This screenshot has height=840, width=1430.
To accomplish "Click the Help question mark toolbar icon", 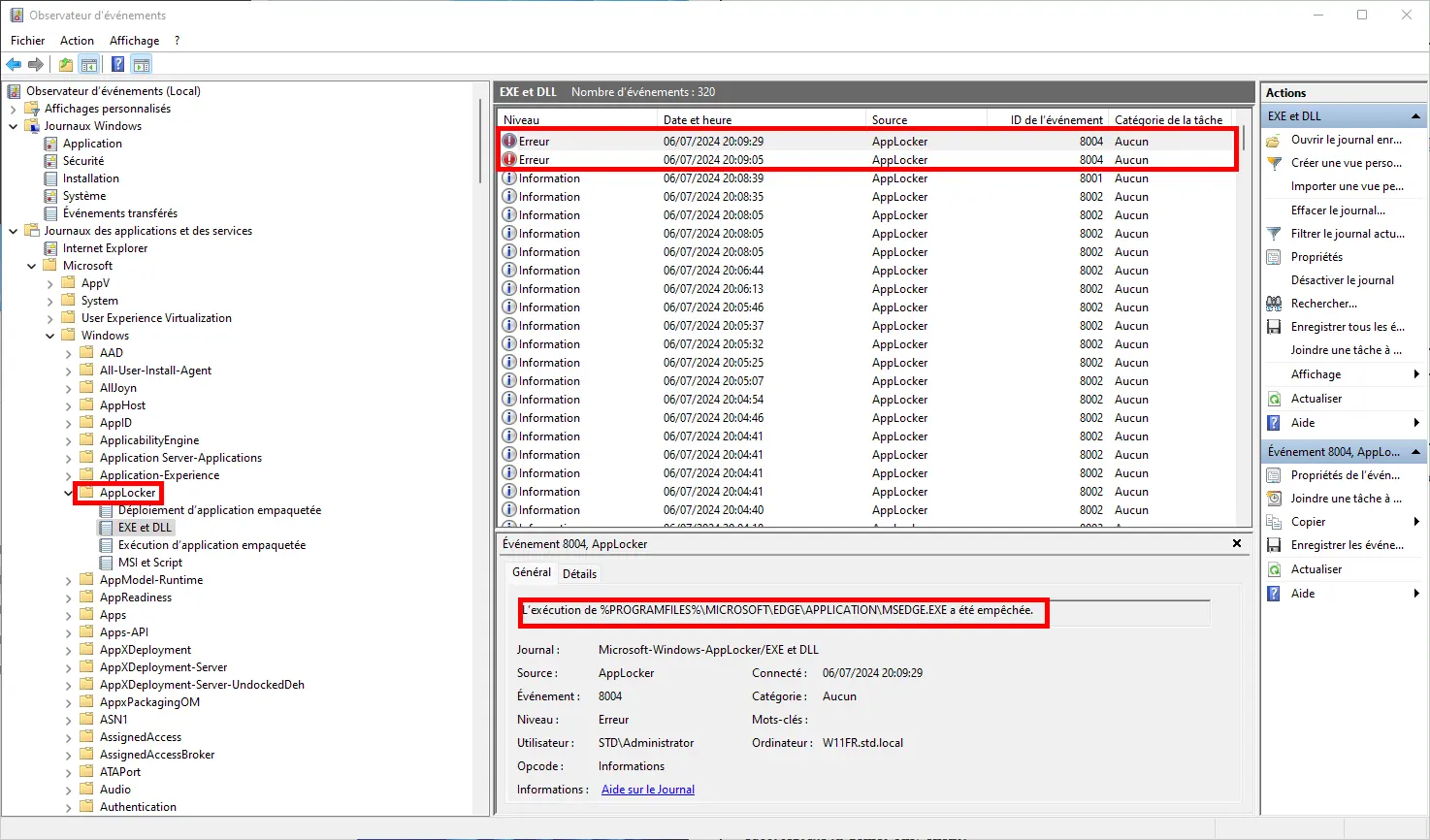I will (117, 65).
